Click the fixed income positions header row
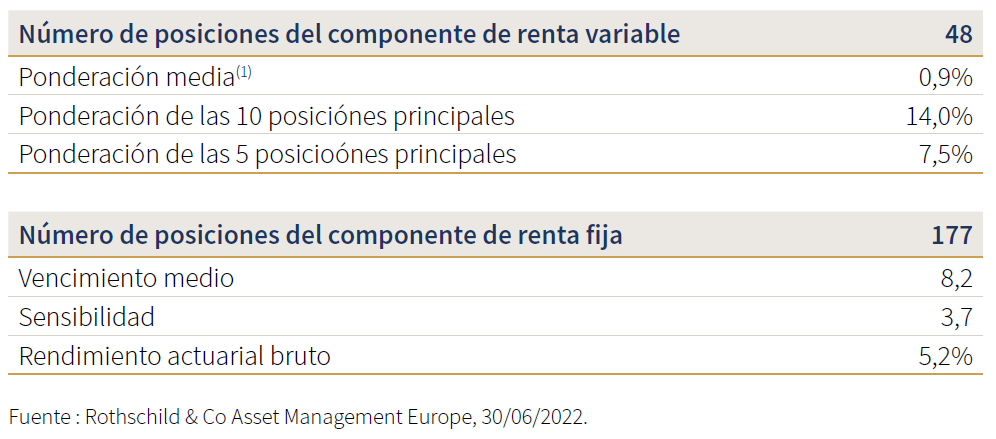This screenshot has height=439, width=996. pyautogui.click(x=496, y=234)
